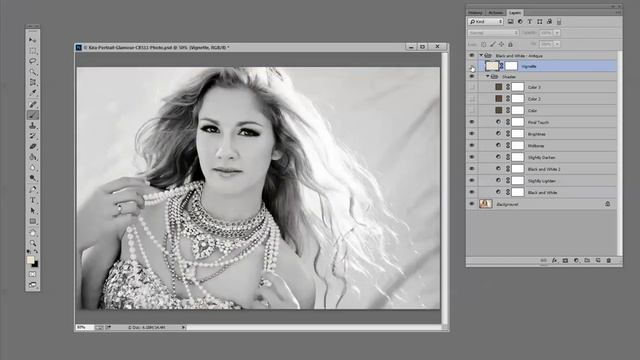Viewport: 640px width, 360px height.
Task: Click the Color 2 layer fill swatch
Action: coord(499,98)
